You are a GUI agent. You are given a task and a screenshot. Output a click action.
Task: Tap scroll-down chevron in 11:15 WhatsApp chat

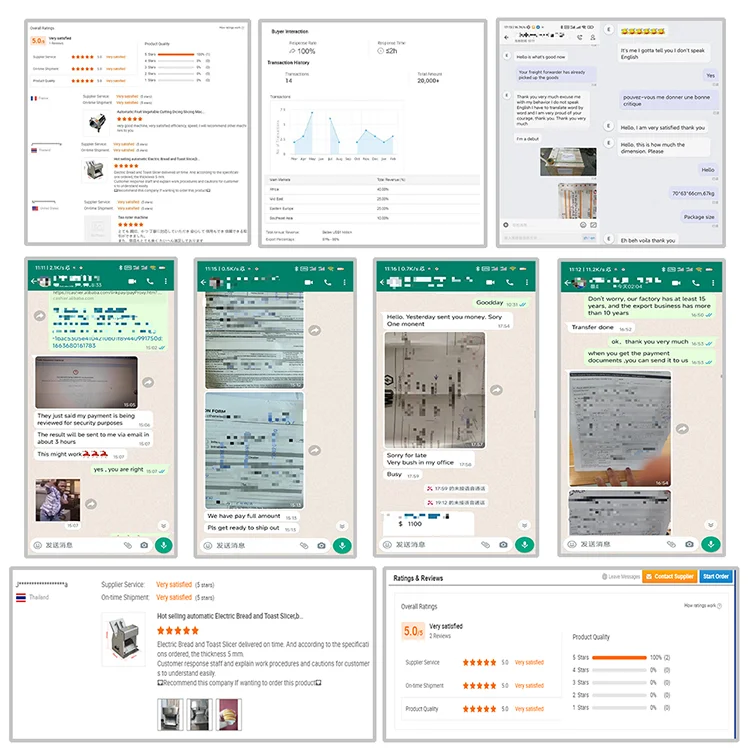[342, 526]
